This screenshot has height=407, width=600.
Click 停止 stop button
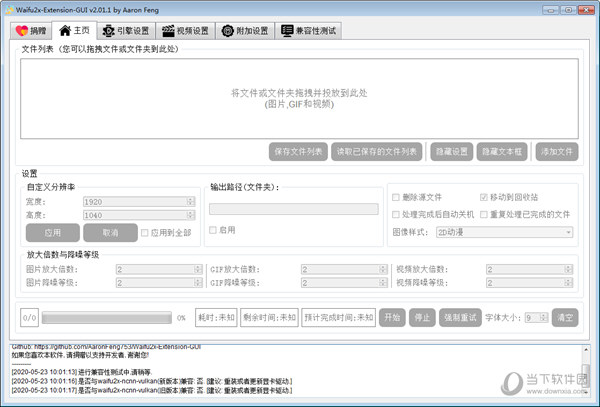(422, 317)
